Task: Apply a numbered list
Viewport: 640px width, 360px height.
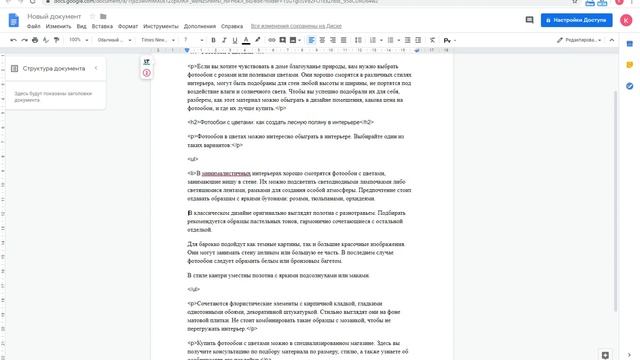Action: tap(373, 40)
